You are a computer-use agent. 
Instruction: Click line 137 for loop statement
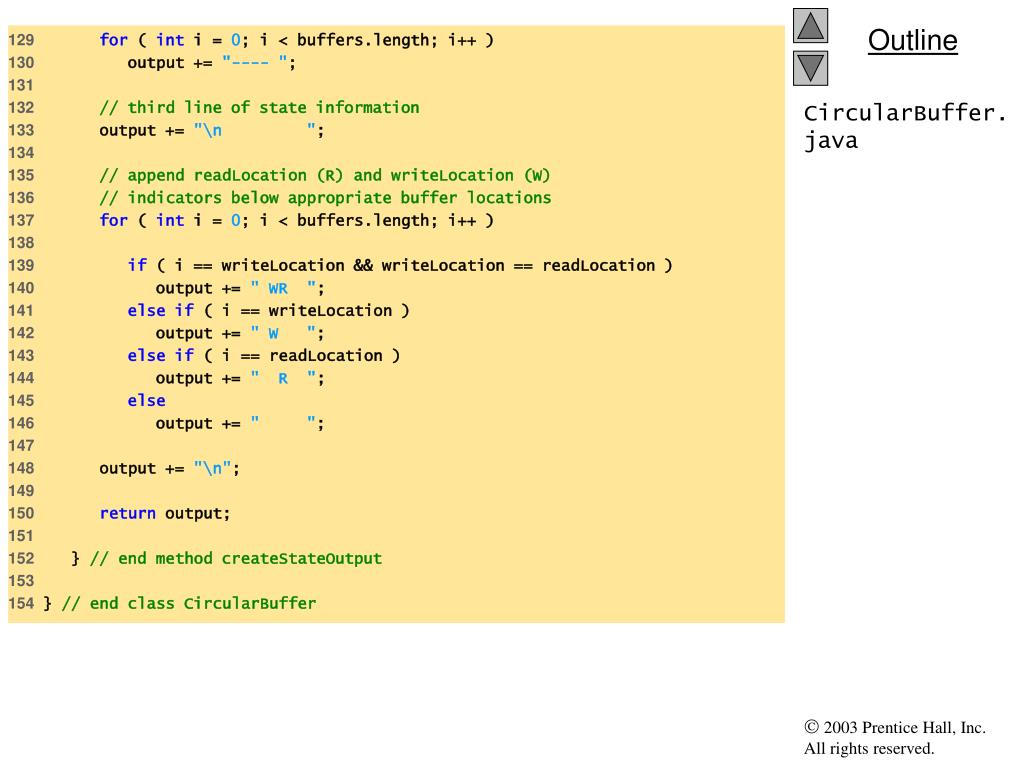click(296, 221)
